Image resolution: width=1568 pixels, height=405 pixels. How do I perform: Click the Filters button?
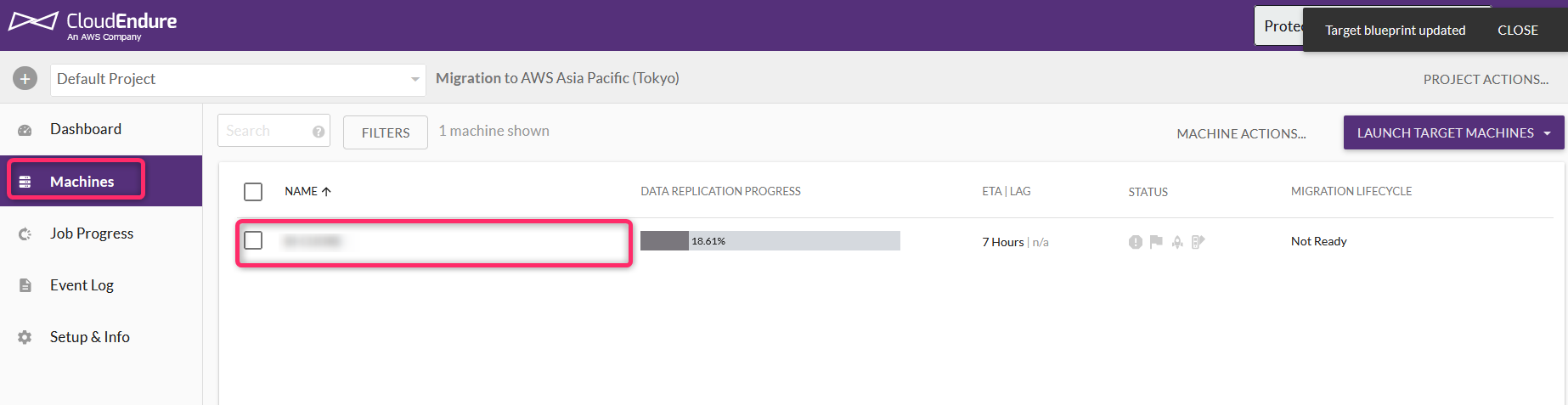click(x=386, y=132)
